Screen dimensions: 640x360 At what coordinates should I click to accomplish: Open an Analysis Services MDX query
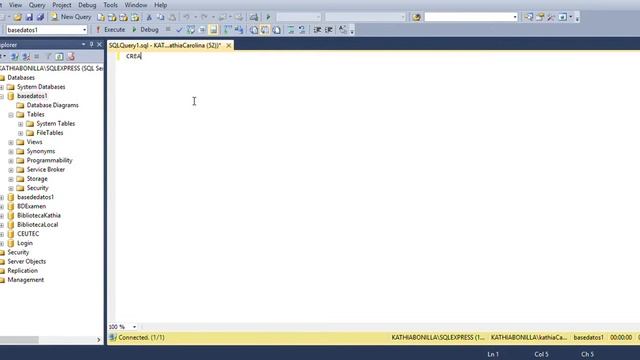112,17
